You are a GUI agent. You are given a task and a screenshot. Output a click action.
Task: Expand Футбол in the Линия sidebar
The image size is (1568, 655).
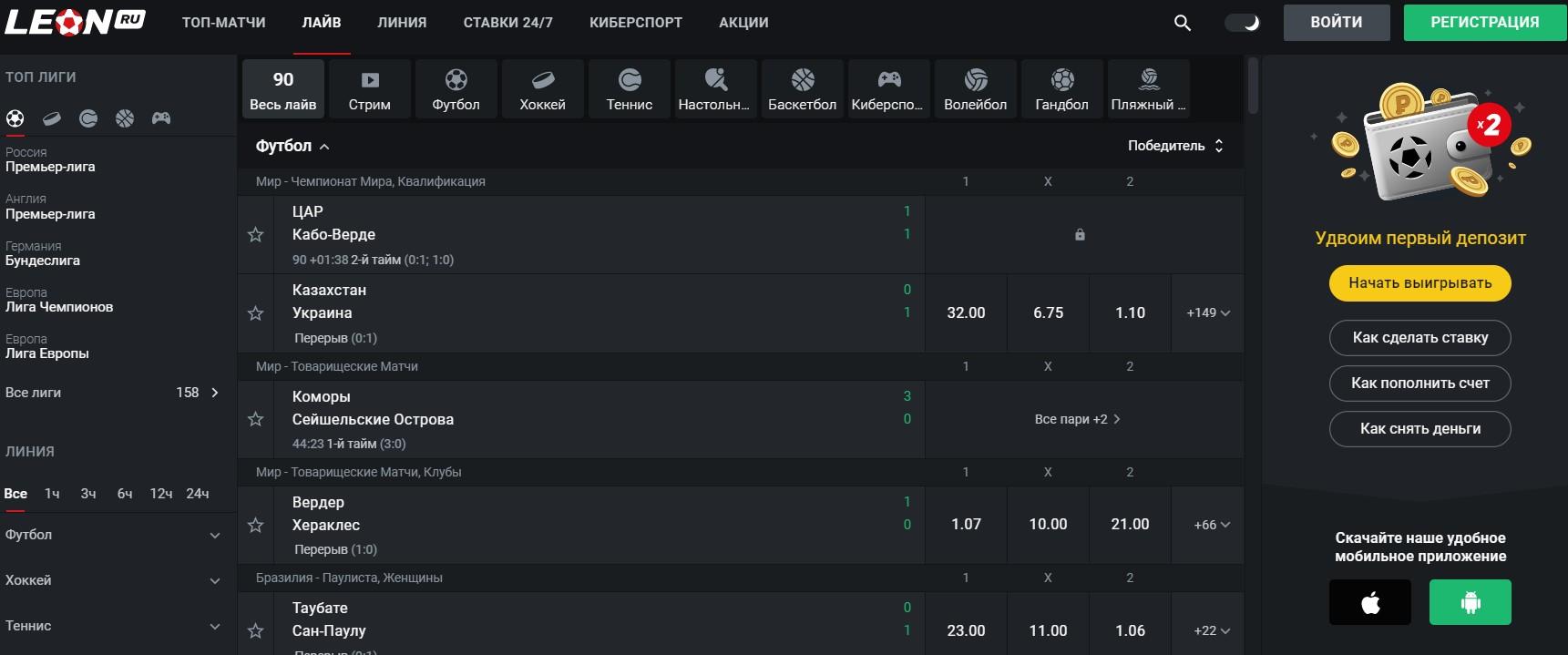pyautogui.click(x=113, y=535)
